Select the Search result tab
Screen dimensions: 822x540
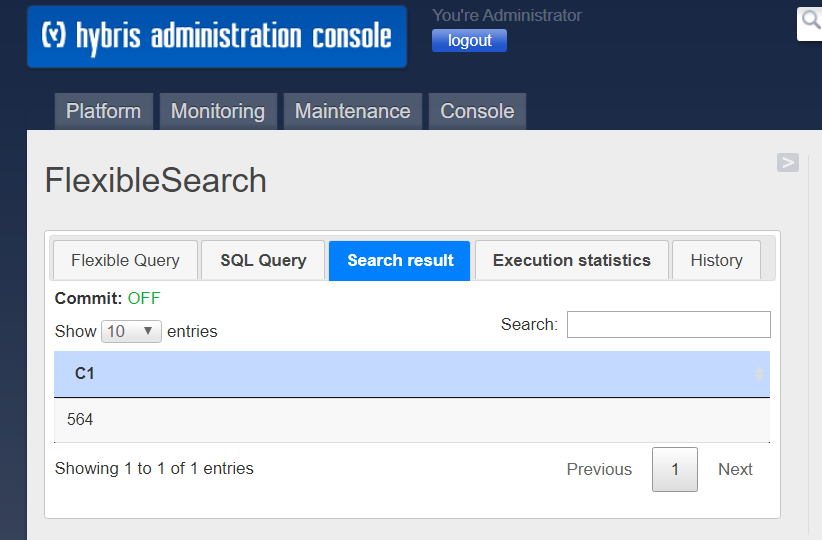click(x=399, y=261)
